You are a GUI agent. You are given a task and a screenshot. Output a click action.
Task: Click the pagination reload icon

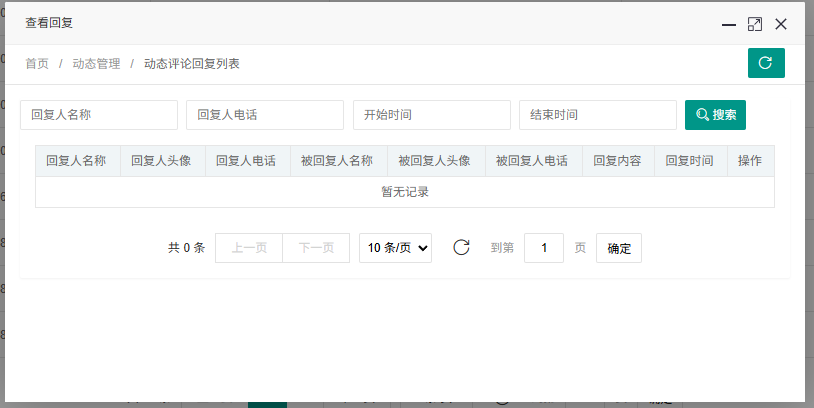(461, 248)
